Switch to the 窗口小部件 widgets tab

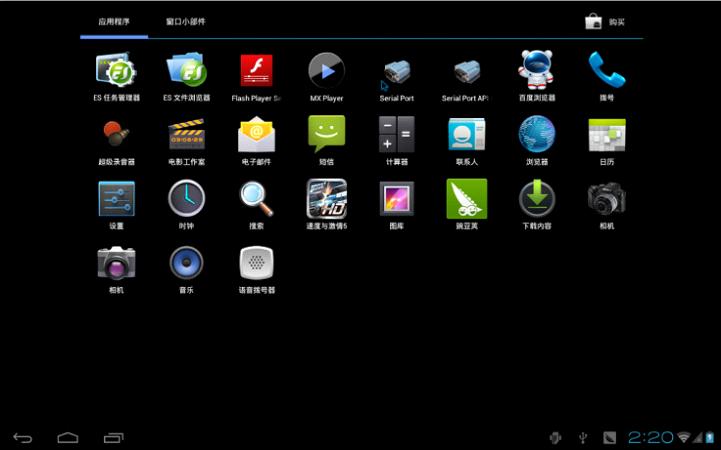[186, 22]
